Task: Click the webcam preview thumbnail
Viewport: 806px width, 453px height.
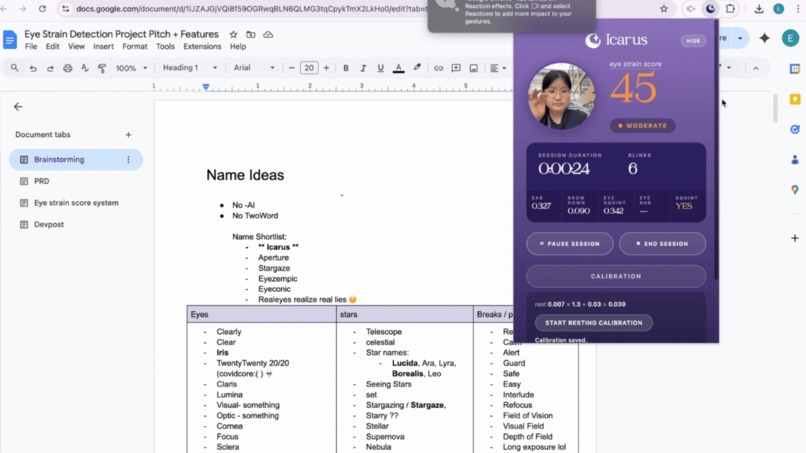Action: (x=561, y=96)
